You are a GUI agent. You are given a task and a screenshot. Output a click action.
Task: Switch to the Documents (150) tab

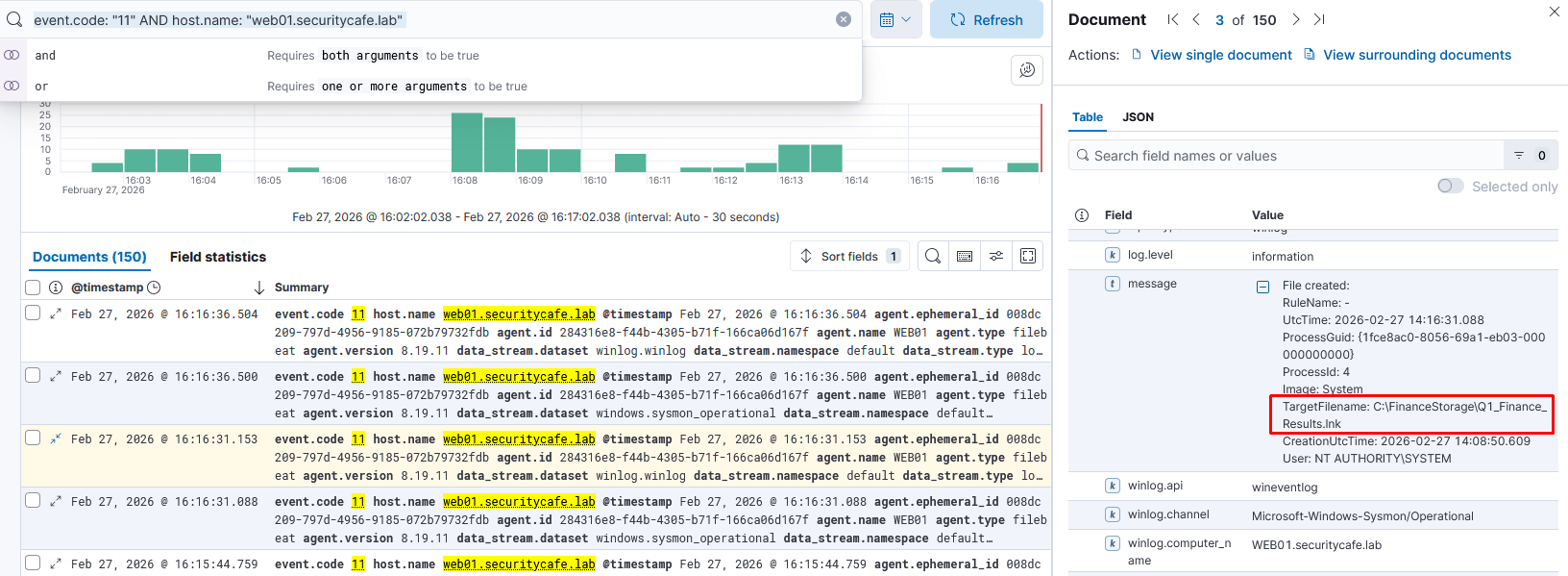point(89,257)
